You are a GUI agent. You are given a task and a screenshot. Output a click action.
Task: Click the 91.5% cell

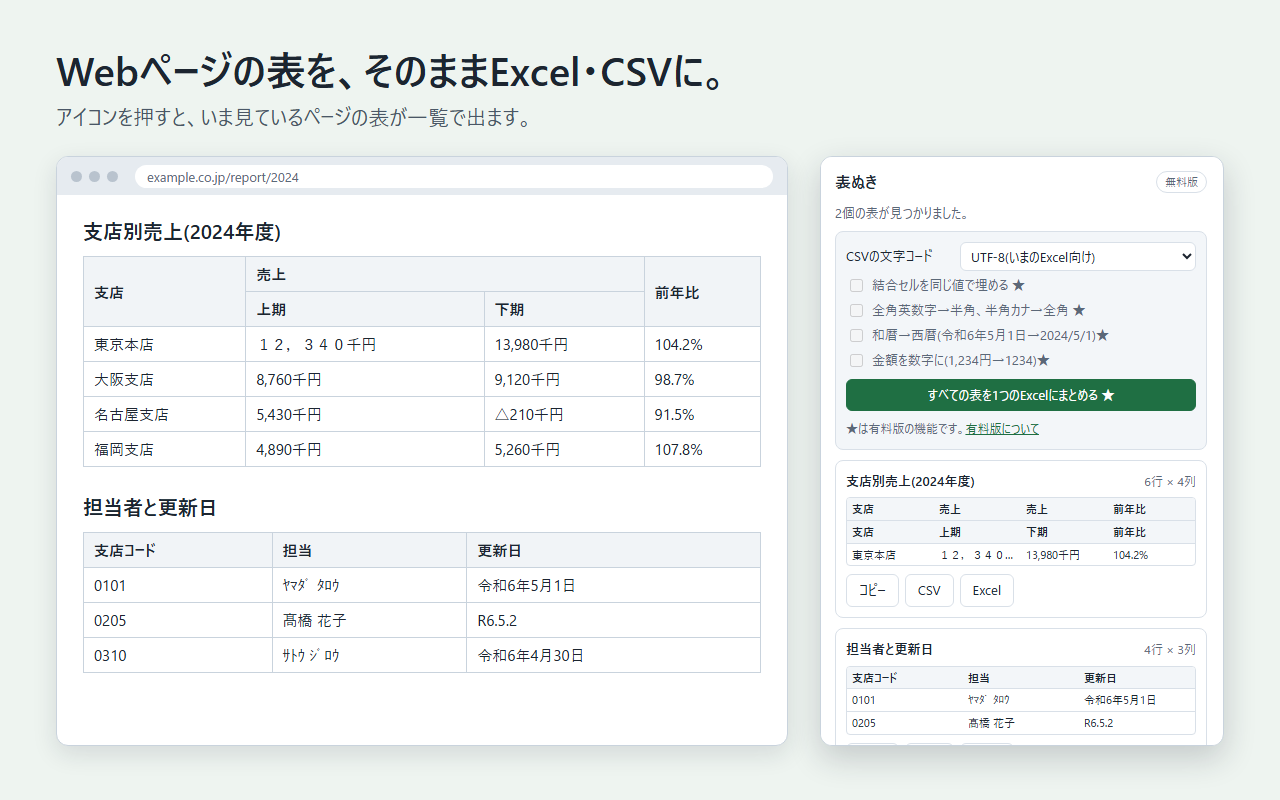pyautogui.click(x=702, y=414)
